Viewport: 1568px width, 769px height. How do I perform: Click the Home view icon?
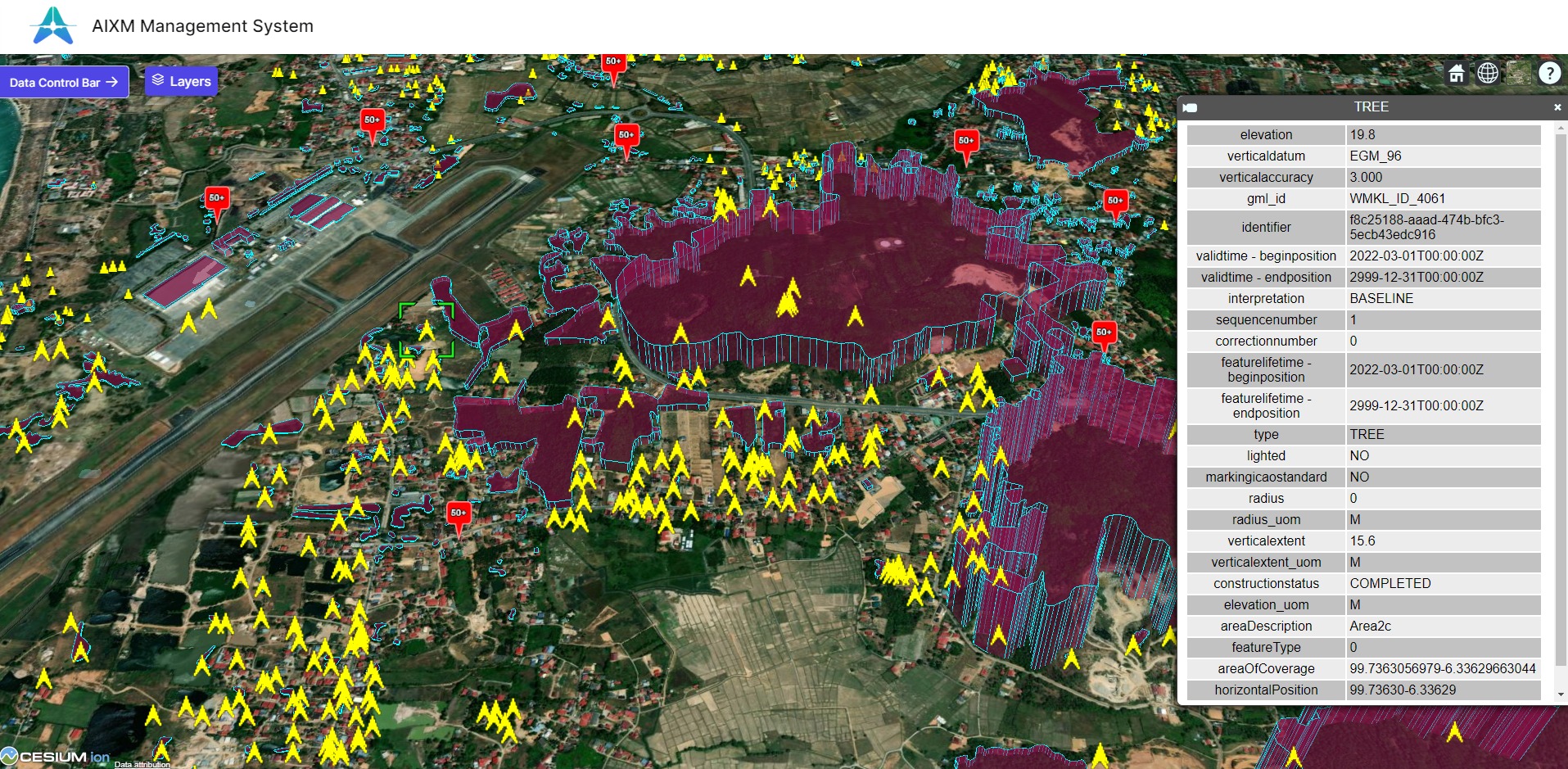[1456, 74]
